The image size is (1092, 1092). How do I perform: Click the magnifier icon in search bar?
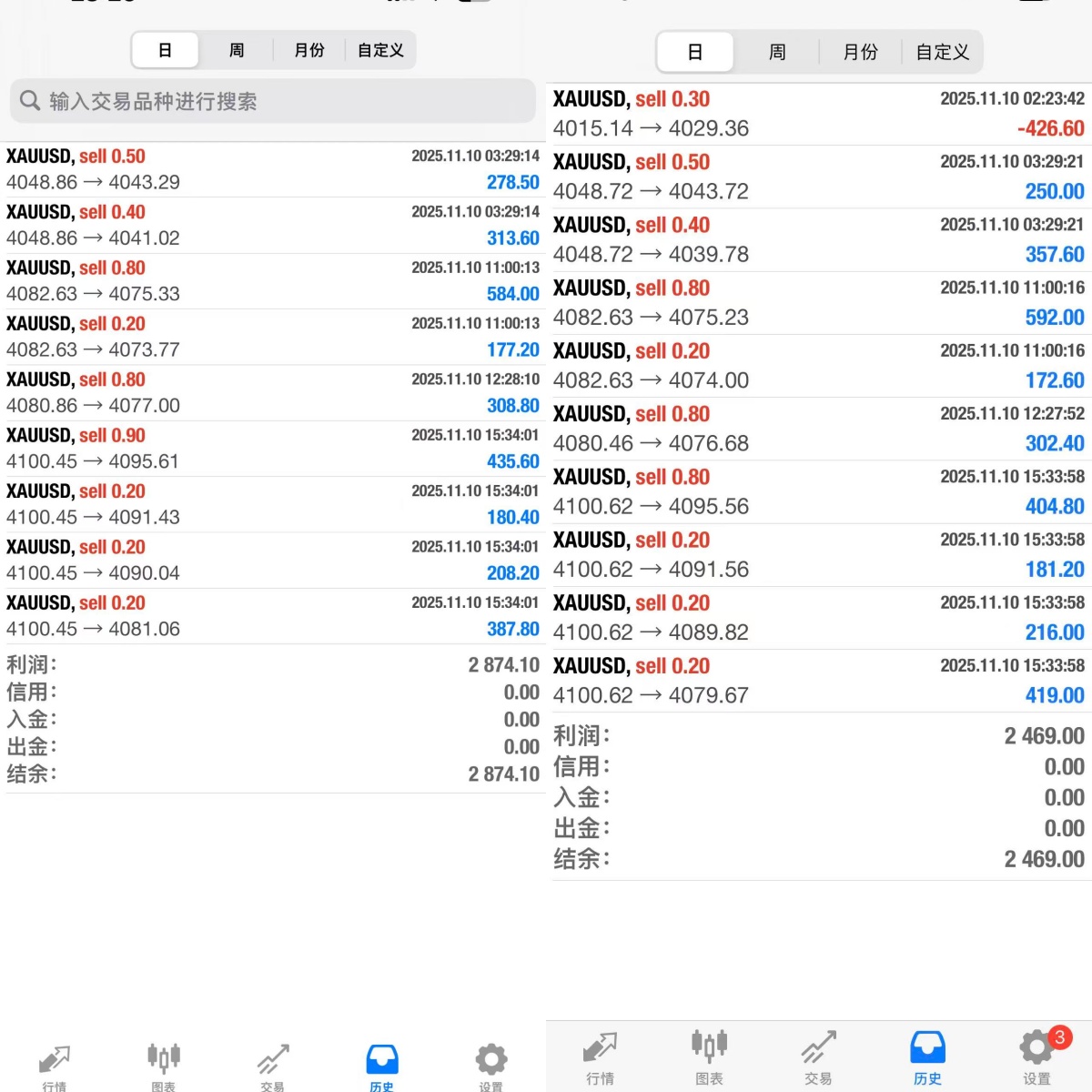click(30, 101)
